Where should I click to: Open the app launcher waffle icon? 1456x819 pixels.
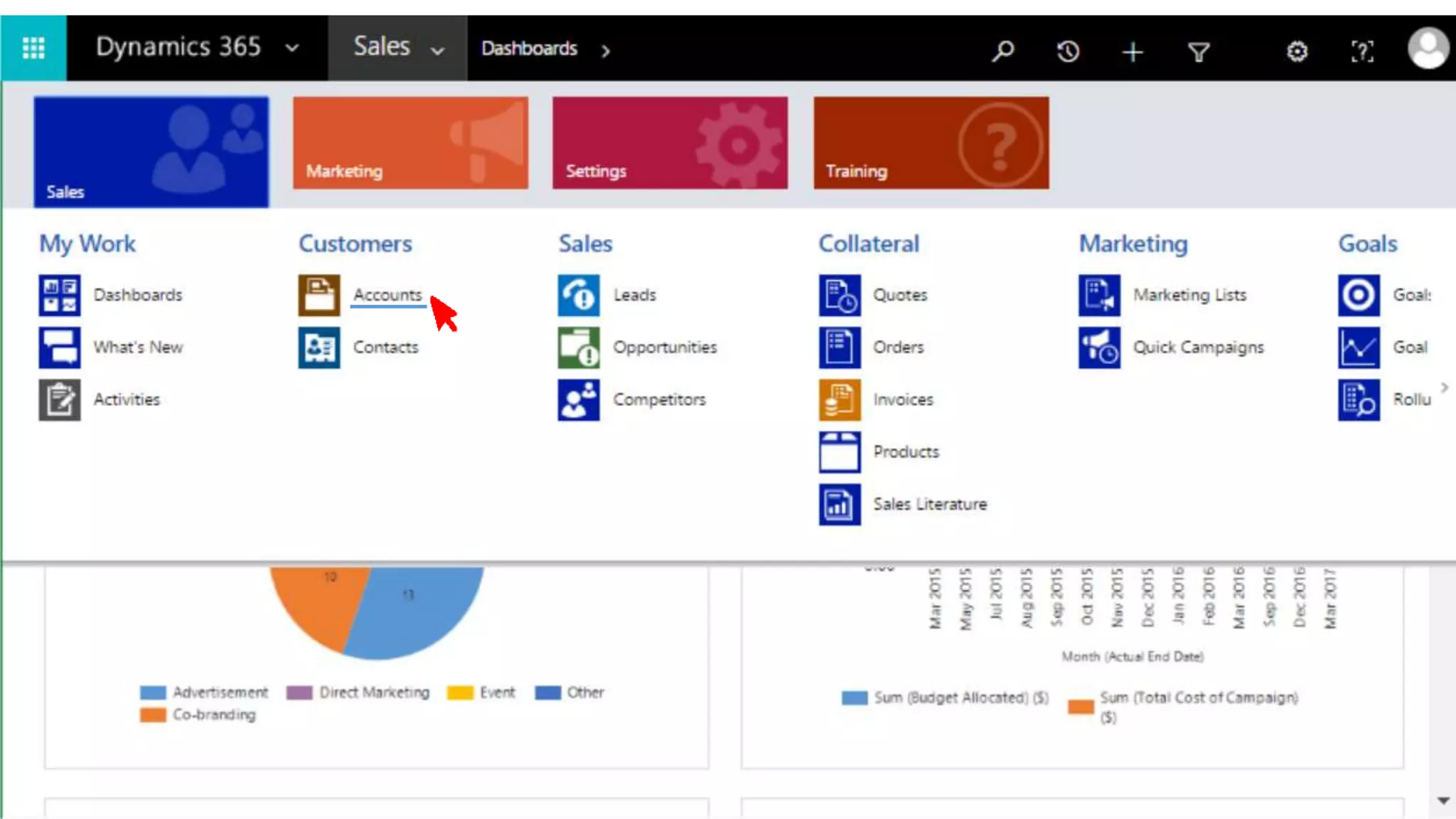coord(33,48)
